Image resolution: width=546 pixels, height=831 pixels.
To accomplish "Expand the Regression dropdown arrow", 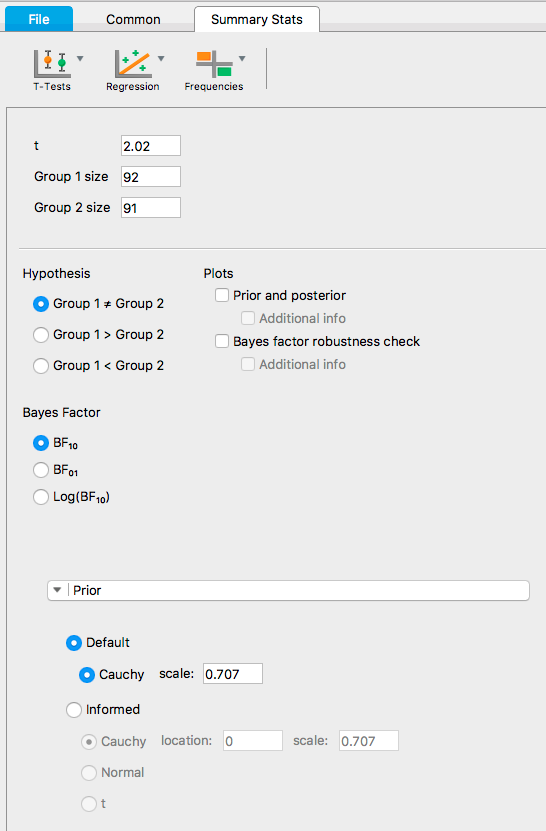I will tap(161, 58).
